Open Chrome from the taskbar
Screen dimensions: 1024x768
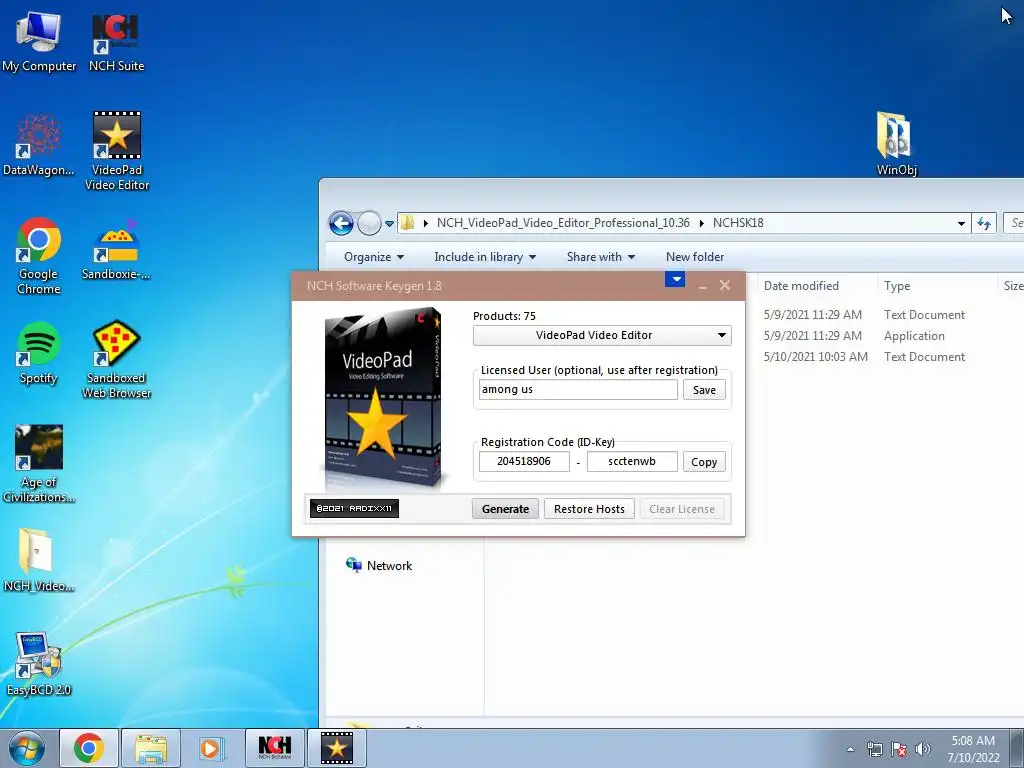tap(89, 748)
